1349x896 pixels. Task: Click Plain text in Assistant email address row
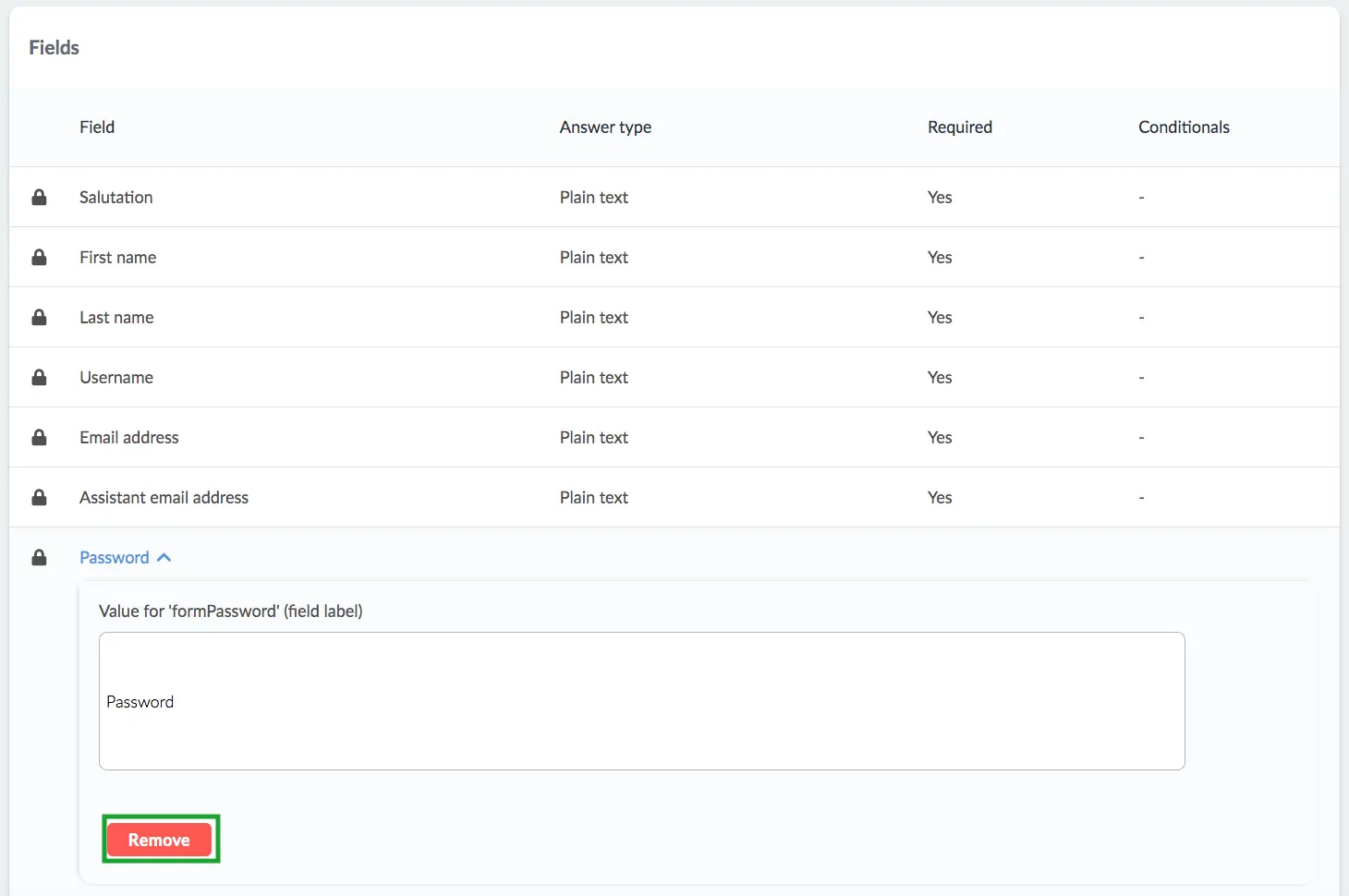click(594, 497)
